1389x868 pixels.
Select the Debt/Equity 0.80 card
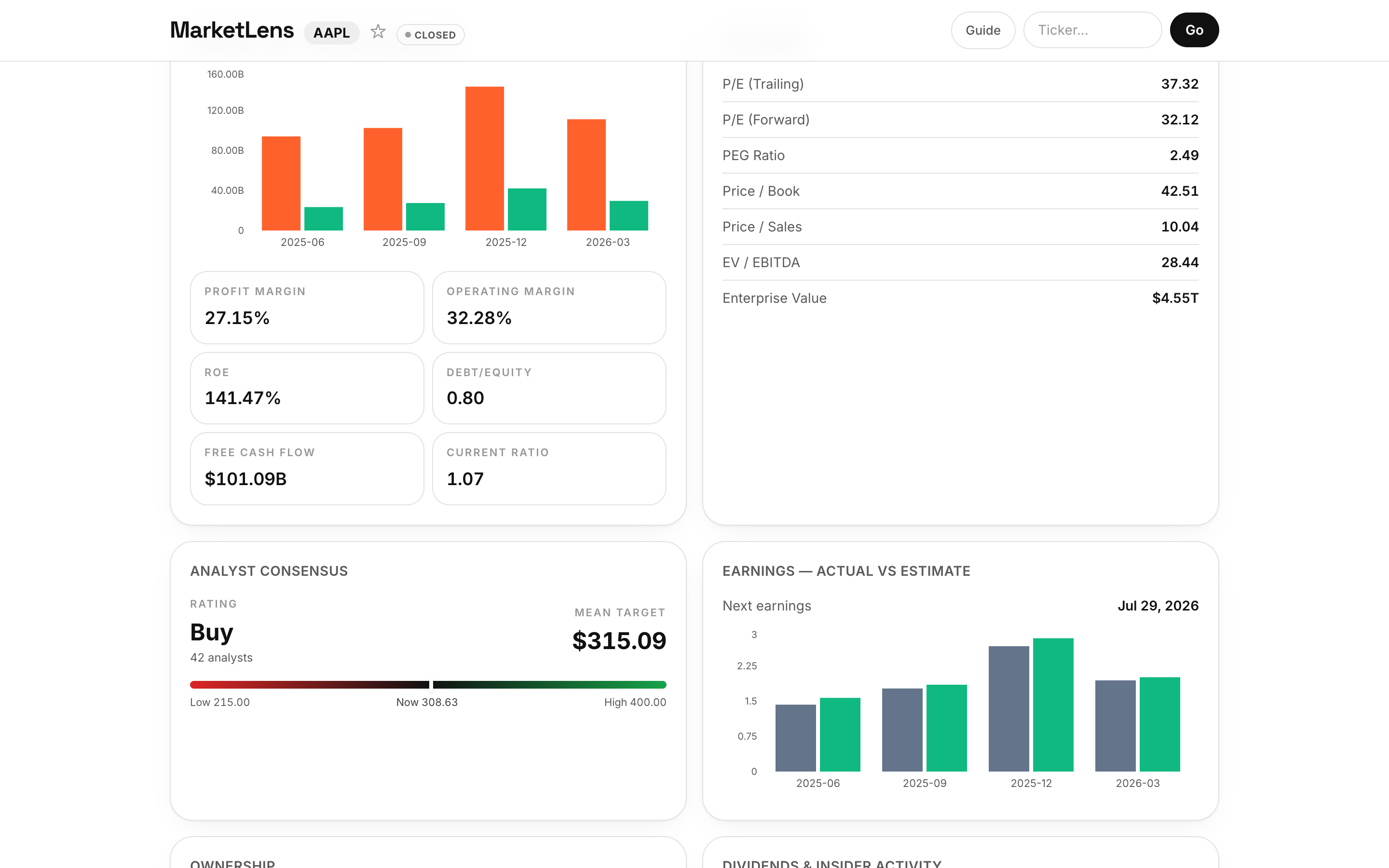pyautogui.click(x=549, y=388)
